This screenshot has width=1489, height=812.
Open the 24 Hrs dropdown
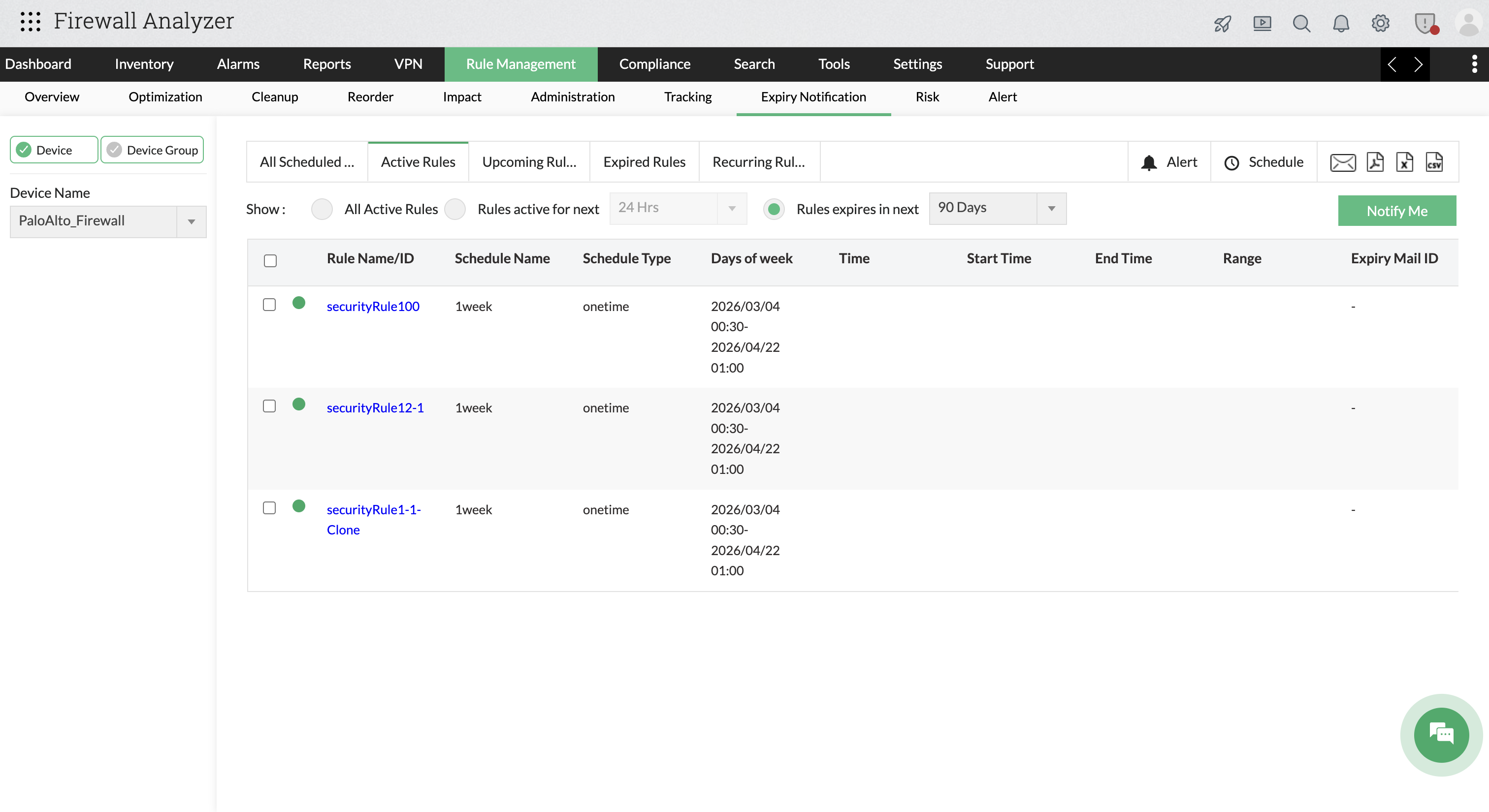(678, 208)
